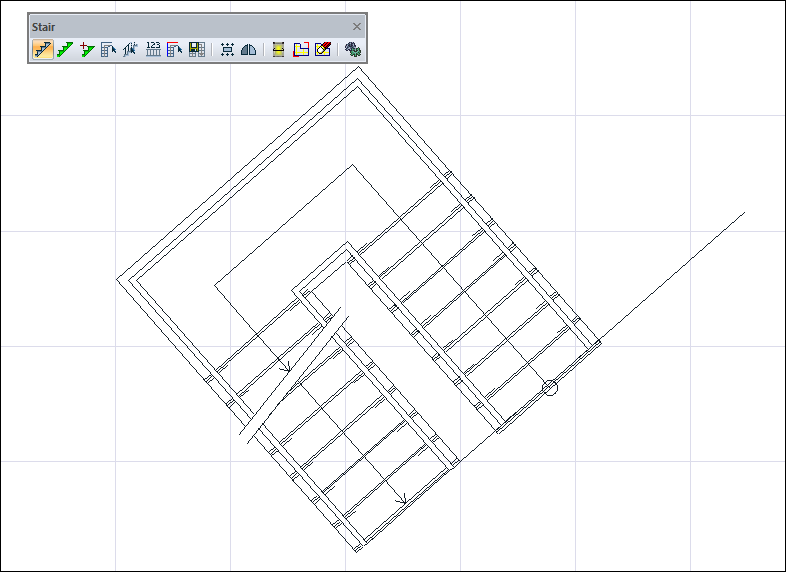Select the mirror stair icon
This screenshot has width=786, height=572.
coord(249,50)
